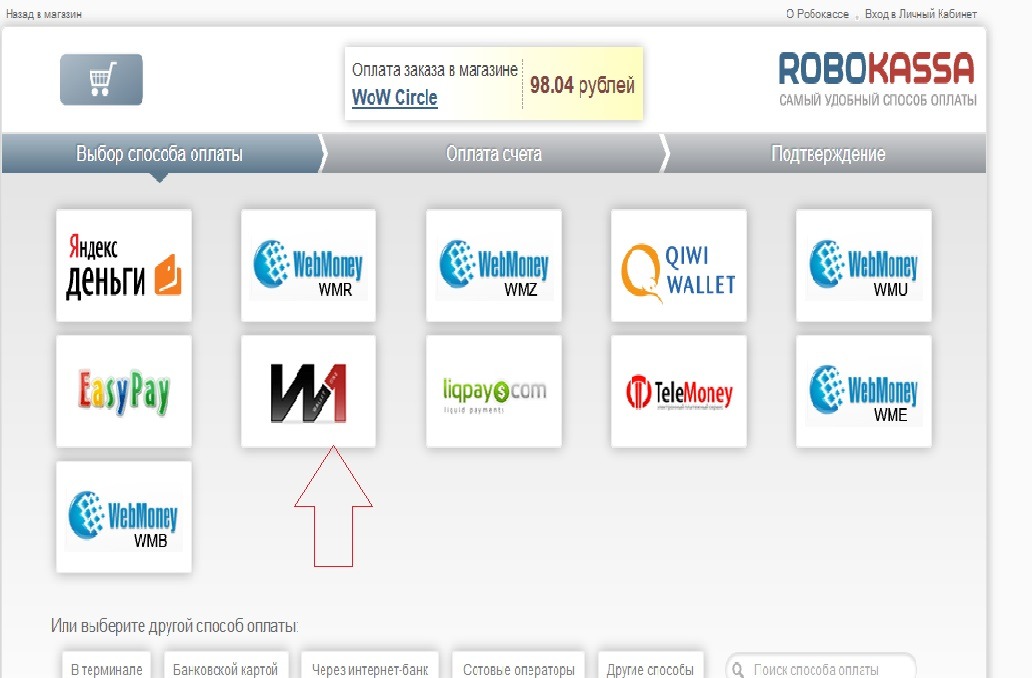Open the О Робокассе link
Viewport: 1032px width, 678px height.
(817, 14)
